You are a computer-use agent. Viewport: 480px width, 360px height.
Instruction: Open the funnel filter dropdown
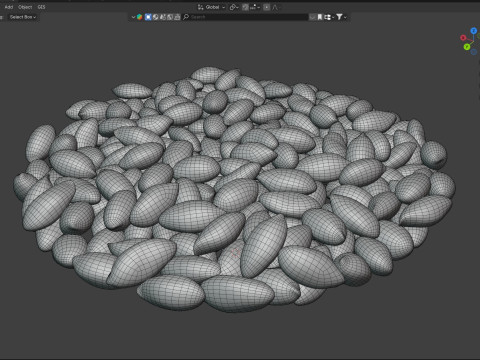tap(341, 17)
